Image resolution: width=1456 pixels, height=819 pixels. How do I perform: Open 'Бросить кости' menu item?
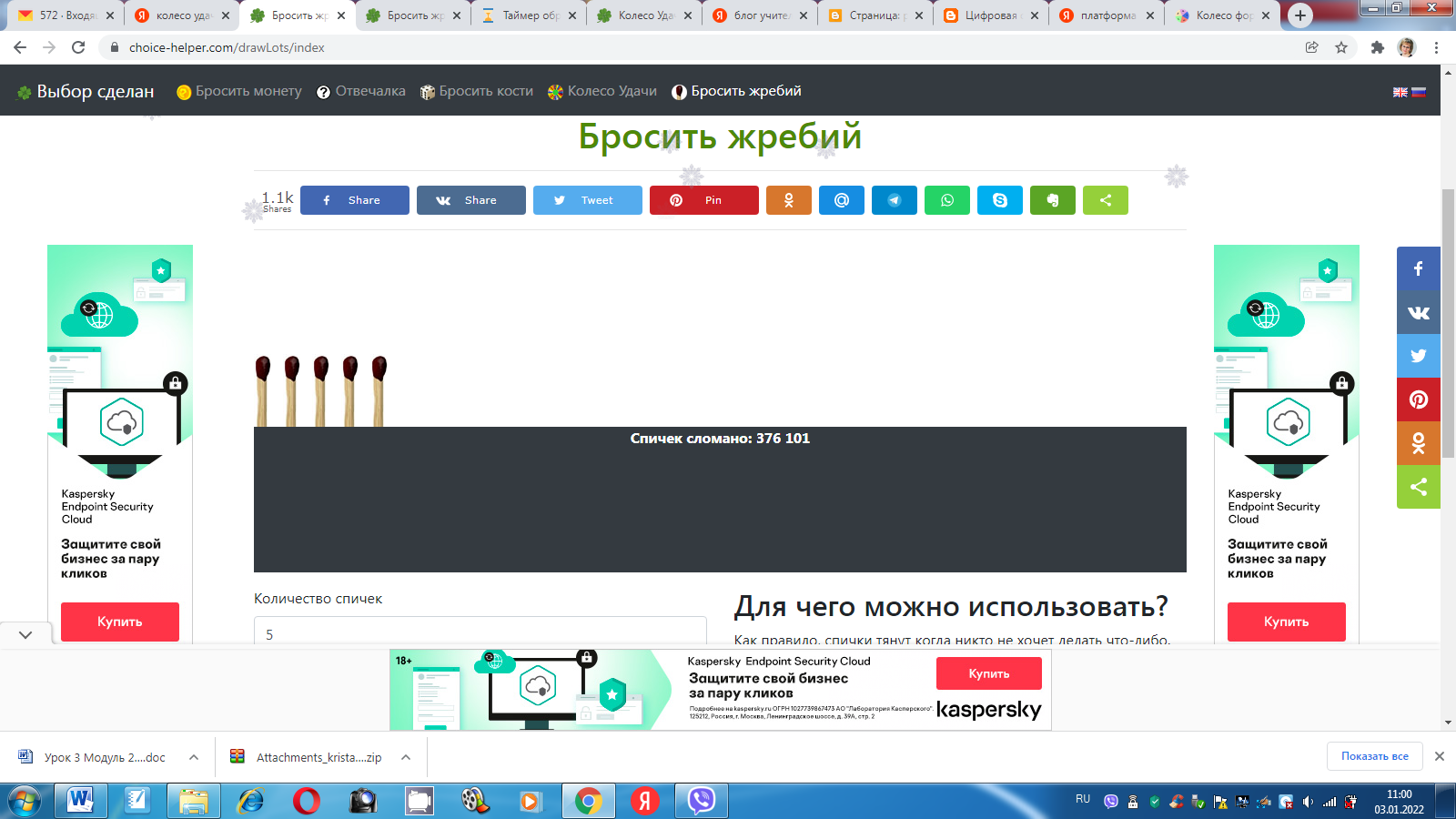pos(477,91)
